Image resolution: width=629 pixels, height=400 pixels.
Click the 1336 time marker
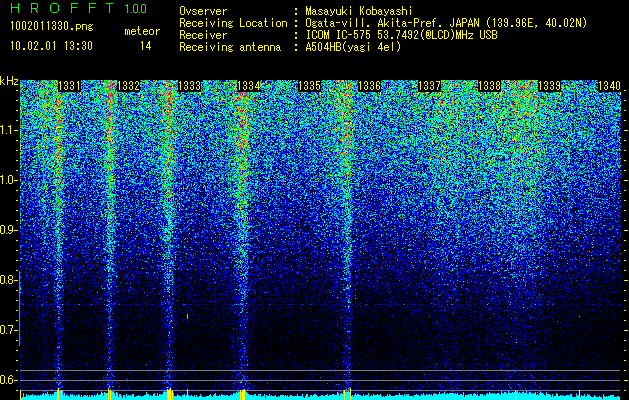tap(369, 86)
